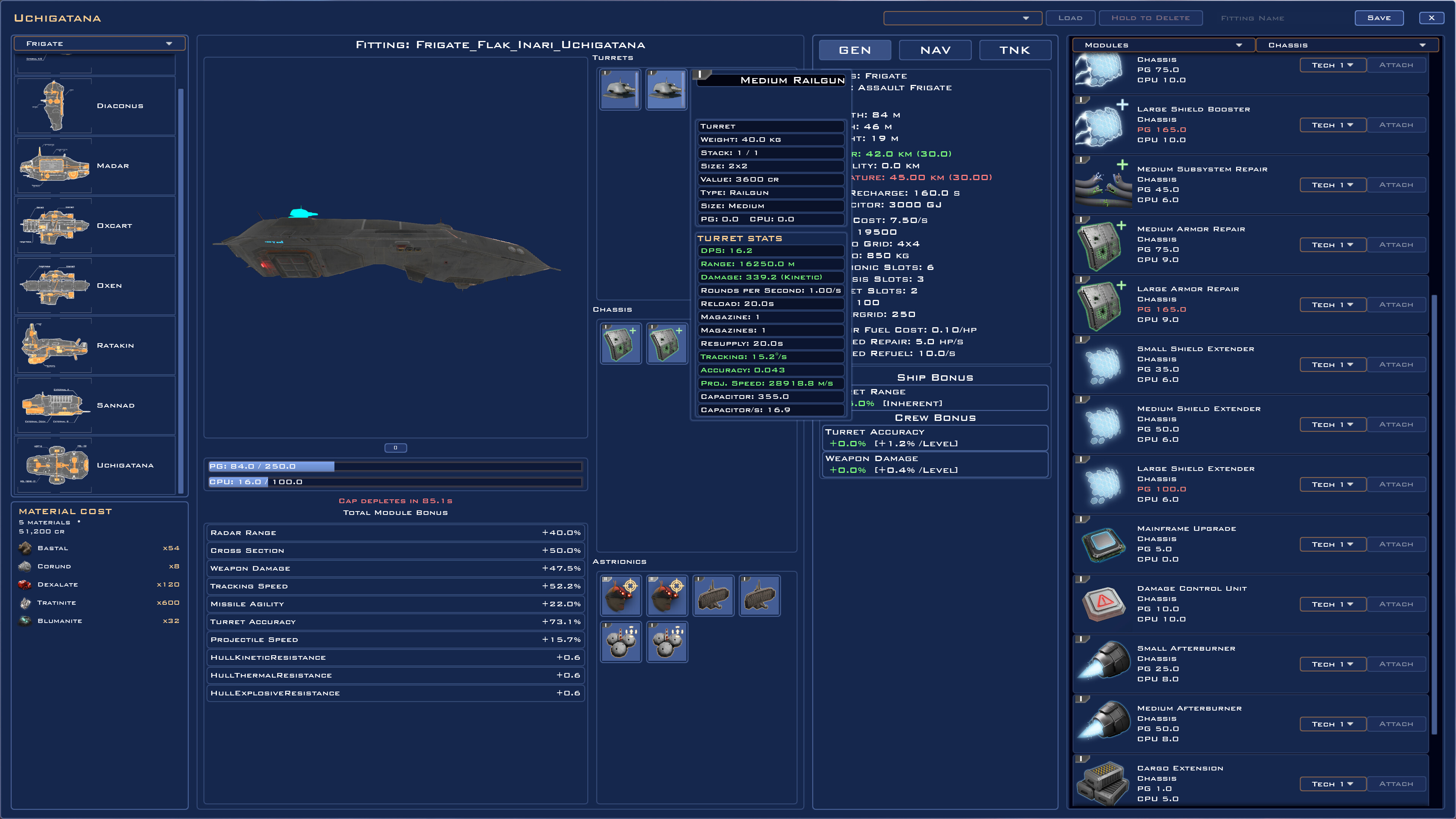Select the fourth astrionics slot module icon
Screen dimensions: 1456x819
pyautogui.click(x=759, y=595)
